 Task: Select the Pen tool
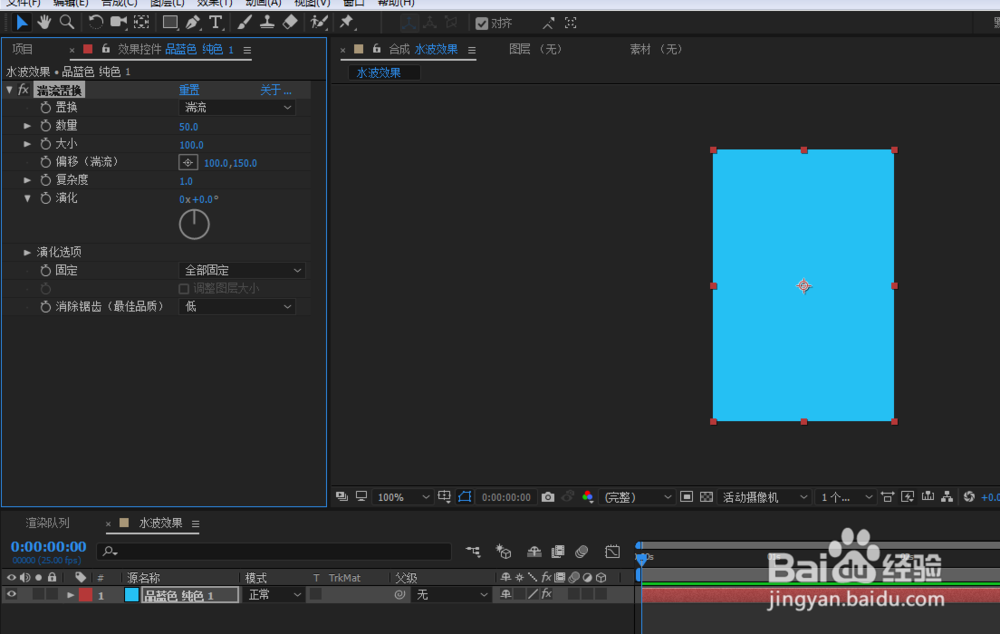[x=193, y=22]
